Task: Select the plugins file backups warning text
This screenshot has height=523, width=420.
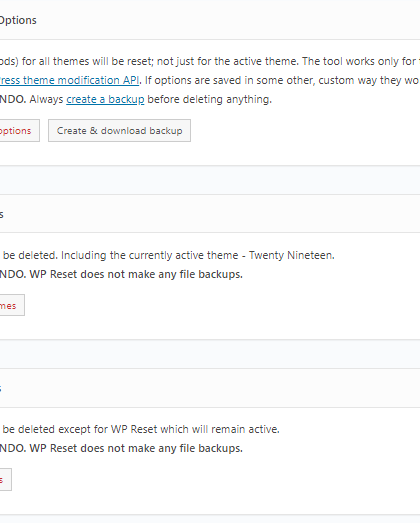Action: tap(121, 448)
